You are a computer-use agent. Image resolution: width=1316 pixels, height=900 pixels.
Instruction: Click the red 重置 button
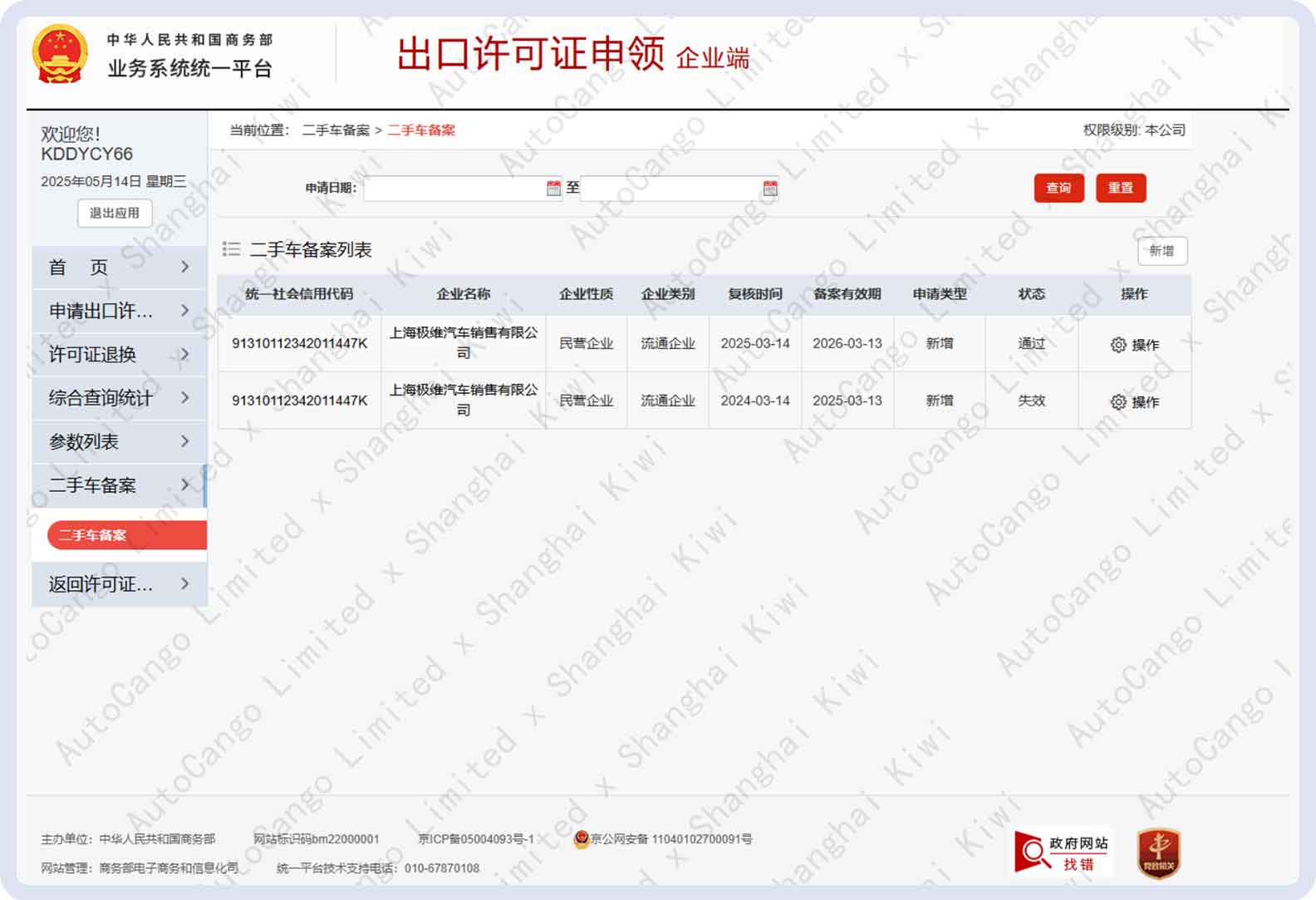point(1120,188)
